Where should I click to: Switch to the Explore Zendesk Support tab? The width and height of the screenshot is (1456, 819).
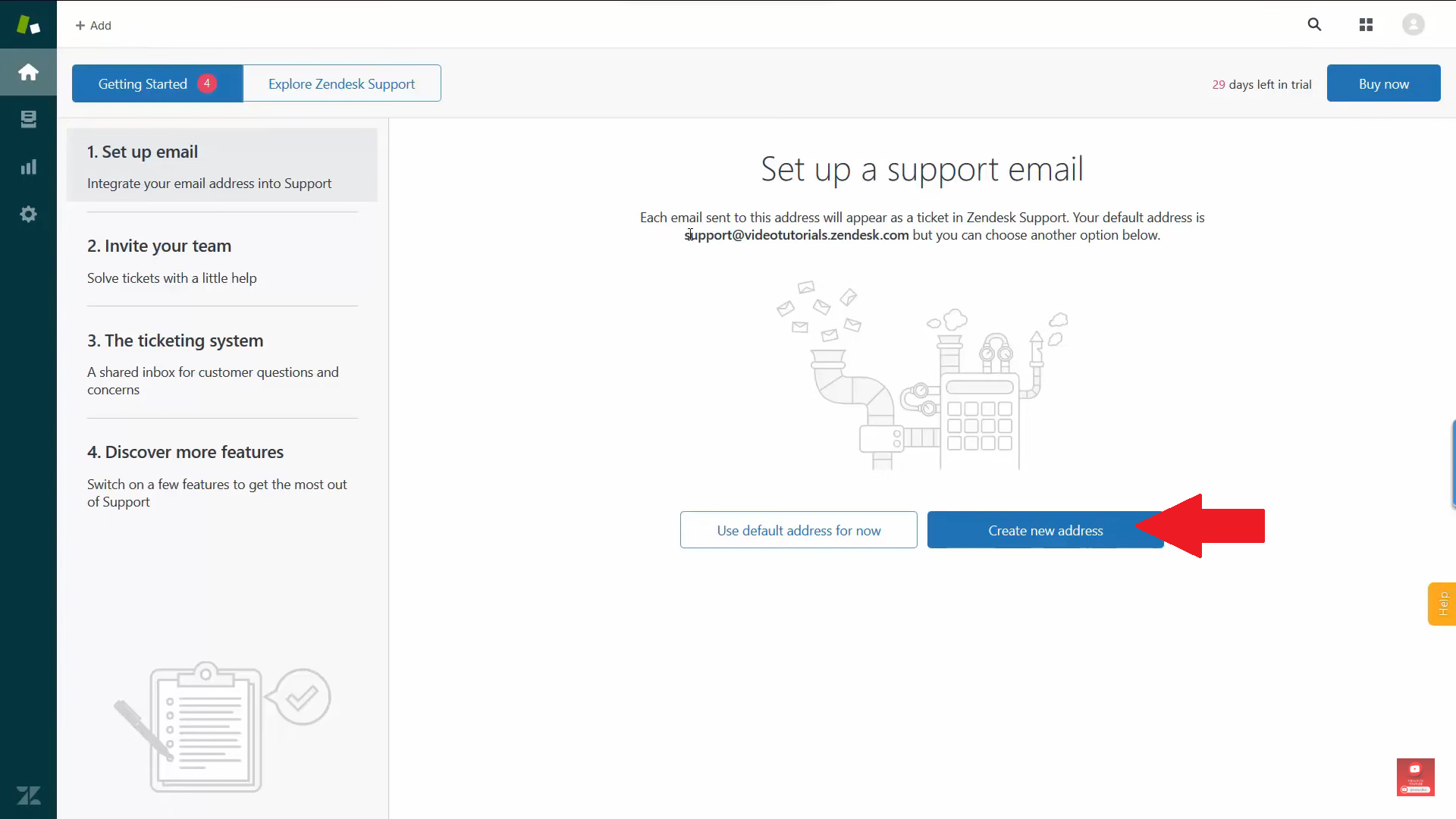click(x=341, y=83)
